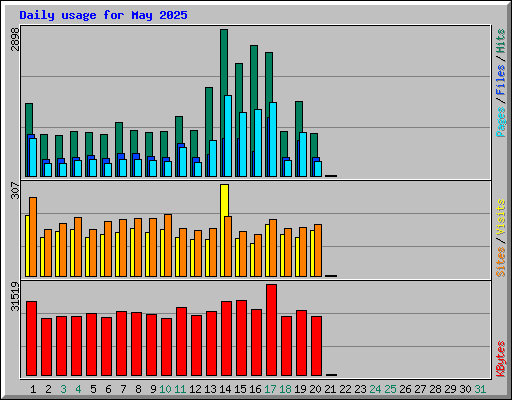
Task: Click the orange Sites bar on day 1
Action: pos(33,237)
